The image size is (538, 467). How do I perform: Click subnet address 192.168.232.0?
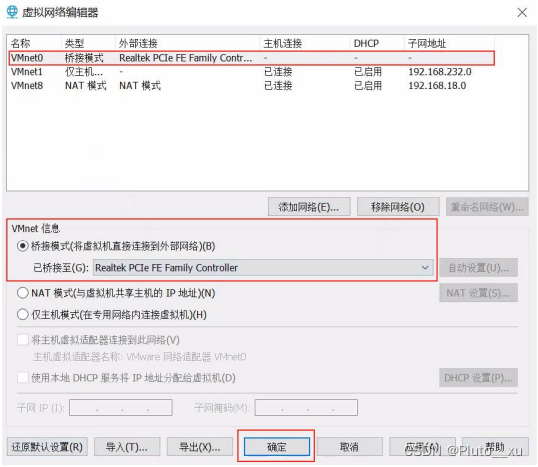(440, 72)
